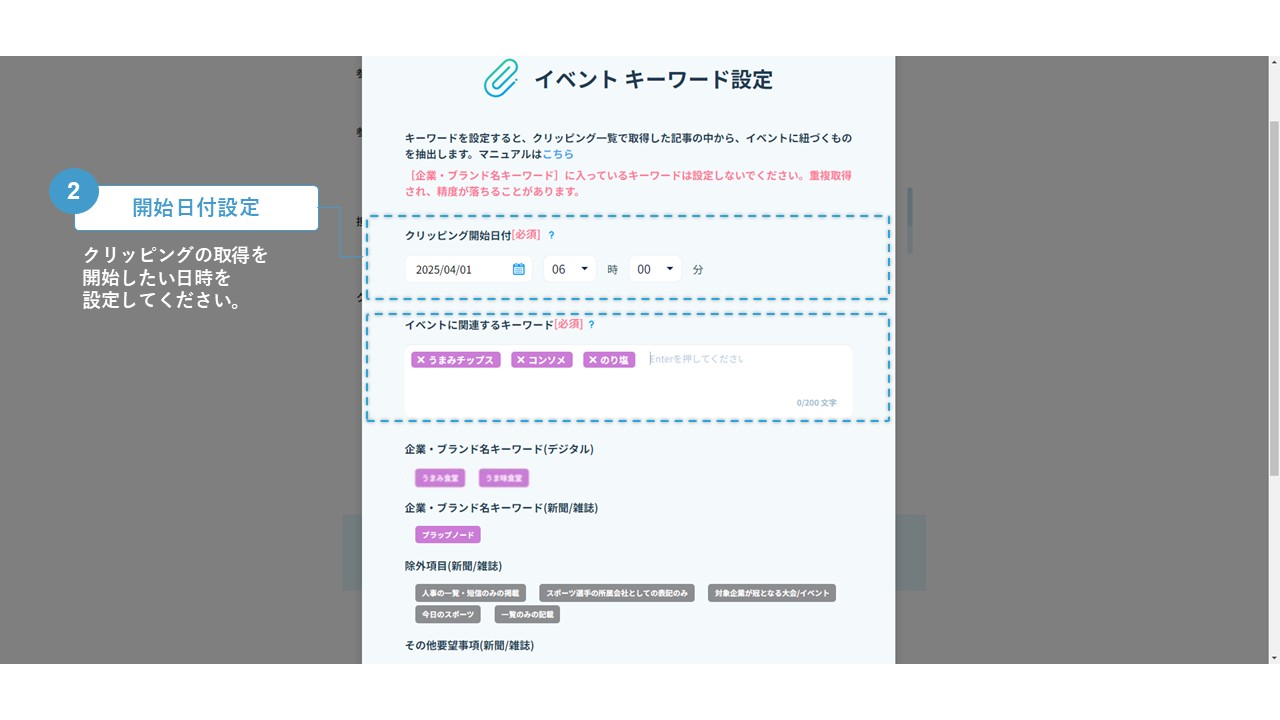1280x720 pixels.
Task: Remove the うまみチップス keyword tag via X
Action: tap(421, 360)
